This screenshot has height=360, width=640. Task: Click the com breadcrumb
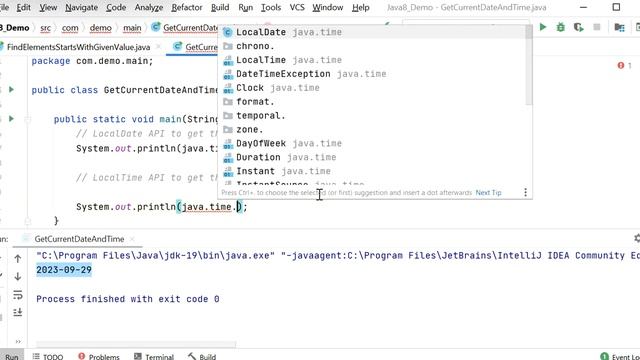[x=70, y=28]
